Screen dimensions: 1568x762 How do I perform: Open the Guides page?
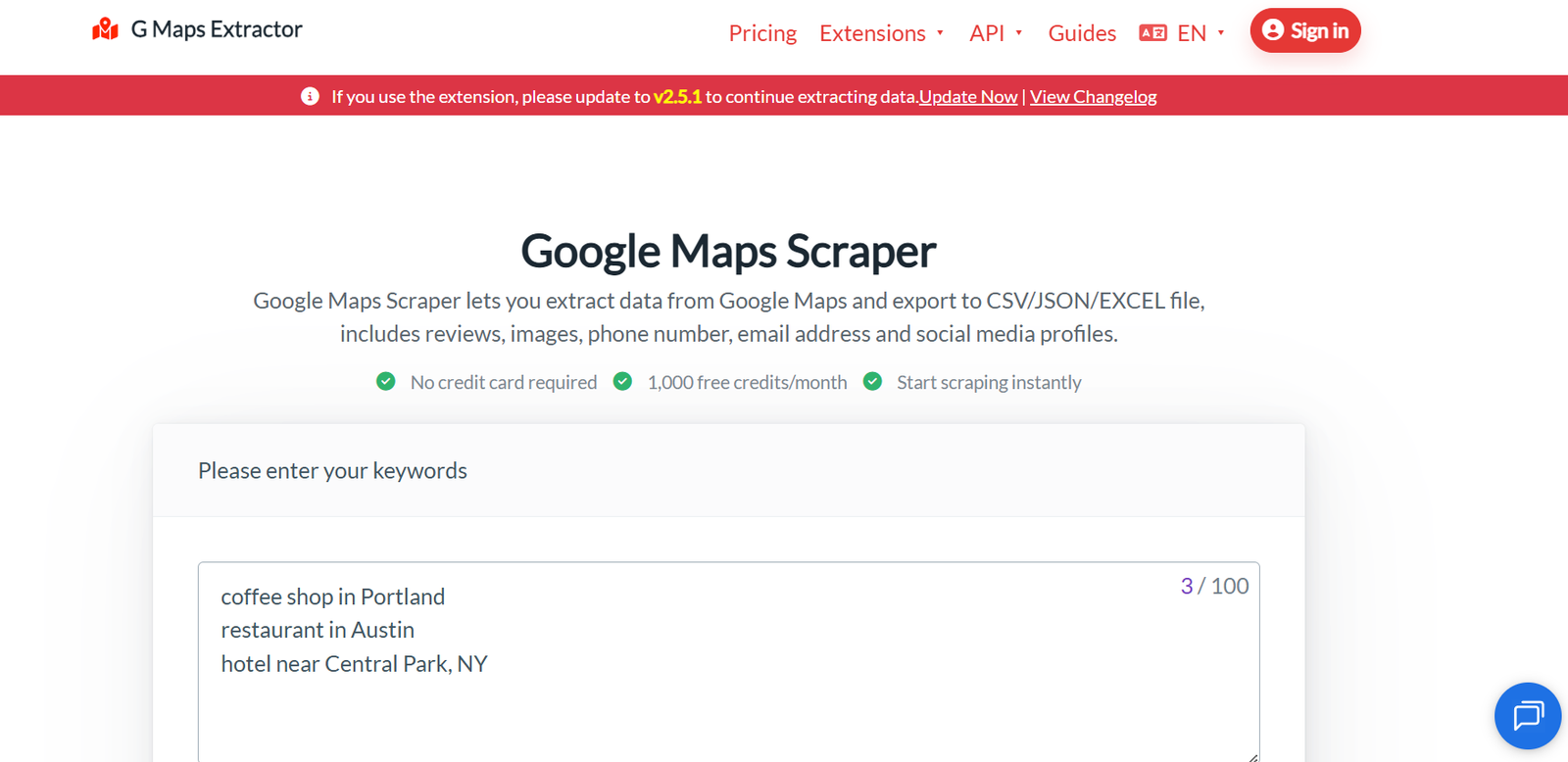click(x=1082, y=33)
